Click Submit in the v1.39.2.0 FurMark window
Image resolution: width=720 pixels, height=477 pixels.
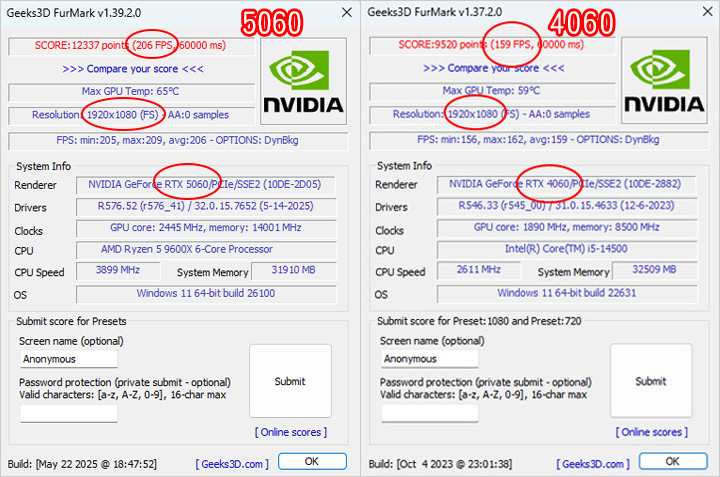pyautogui.click(x=290, y=381)
